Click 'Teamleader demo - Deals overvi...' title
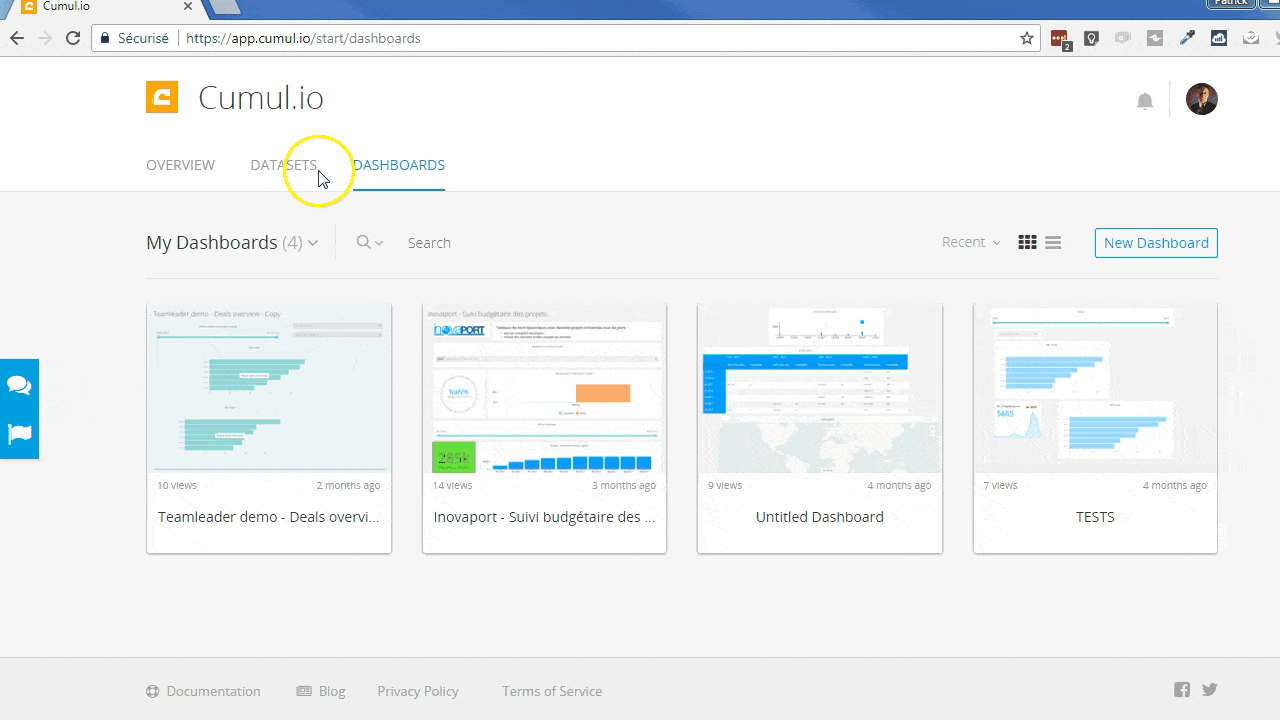This screenshot has height=720, width=1280. click(269, 517)
